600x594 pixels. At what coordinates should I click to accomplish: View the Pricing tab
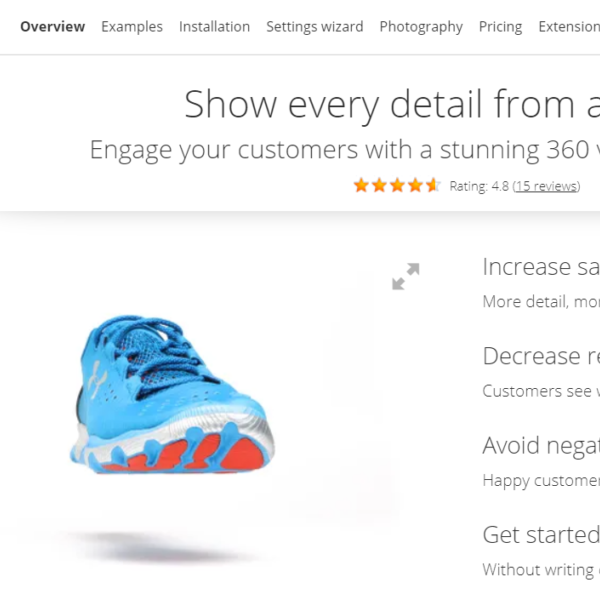click(500, 27)
